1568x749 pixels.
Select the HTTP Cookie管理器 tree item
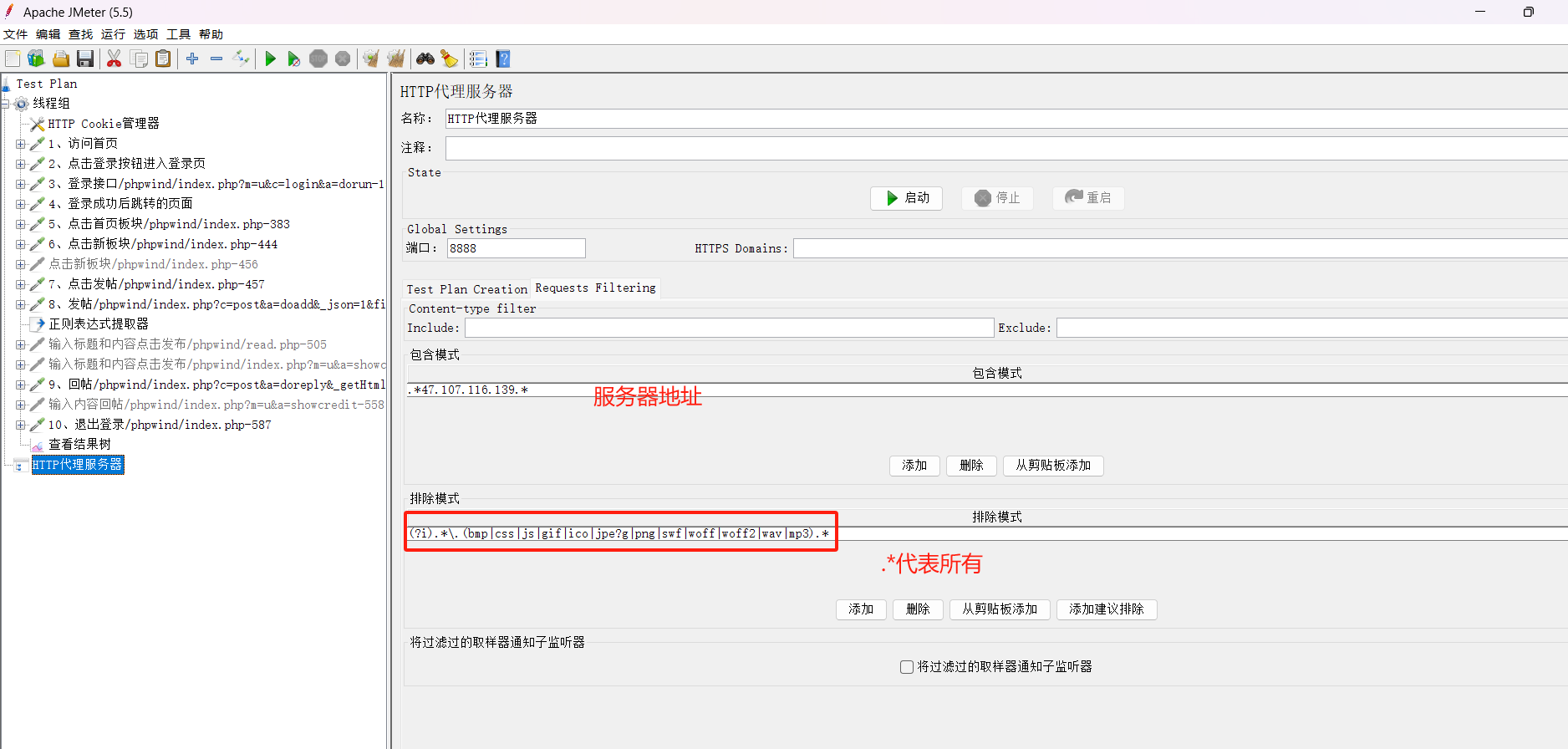tap(104, 124)
